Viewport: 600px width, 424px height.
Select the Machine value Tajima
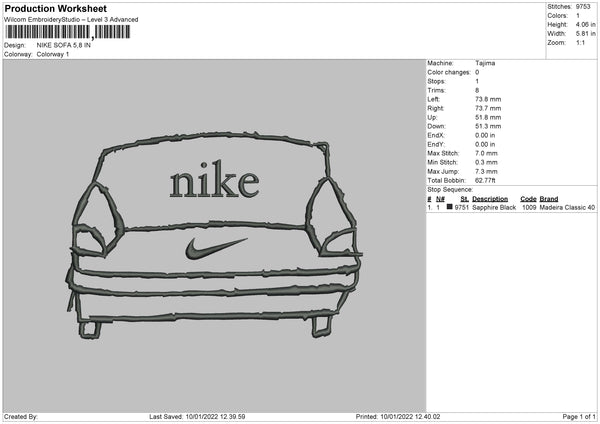click(x=485, y=63)
